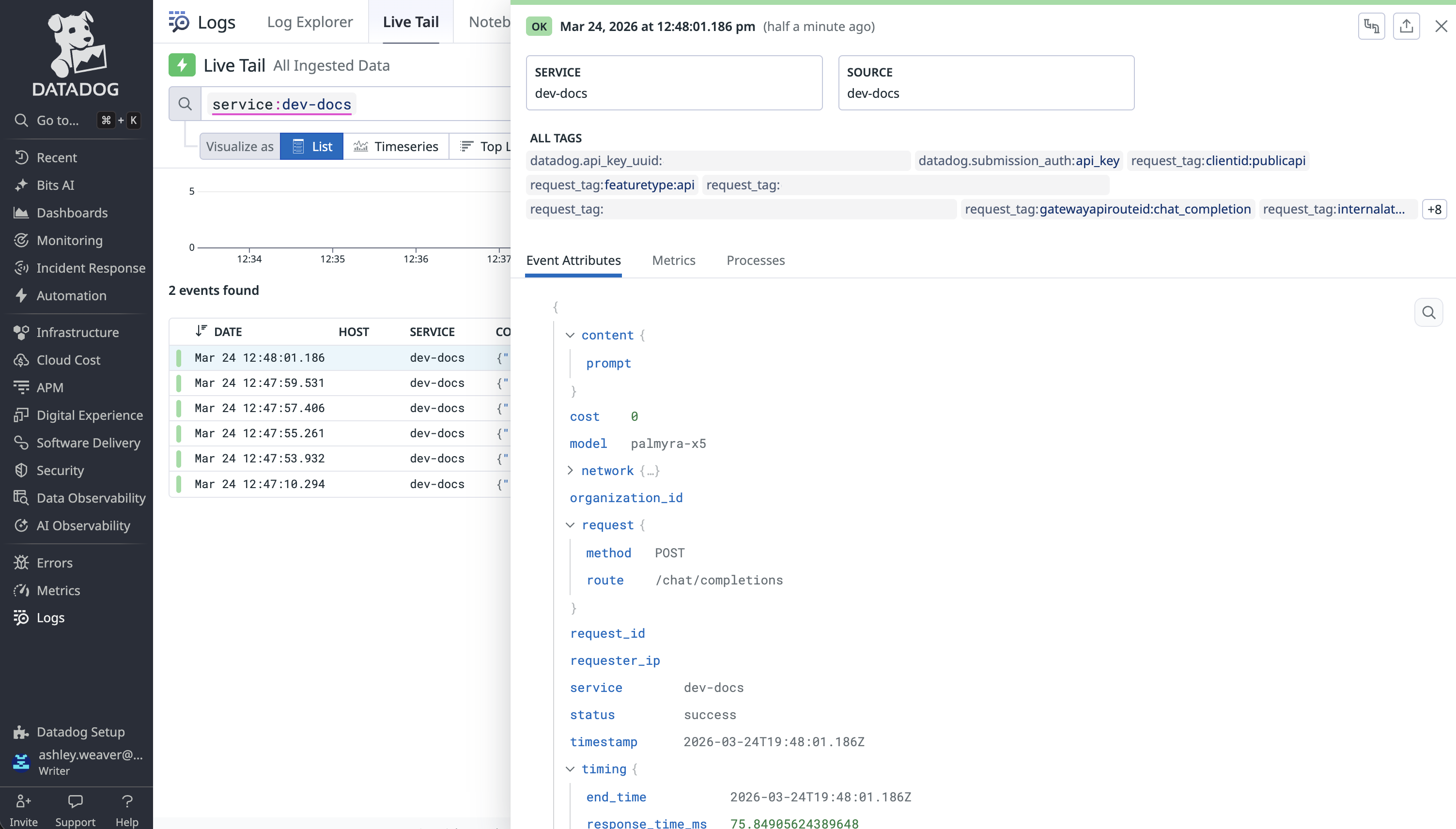Export the log event using the share icon

click(1407, 26)
